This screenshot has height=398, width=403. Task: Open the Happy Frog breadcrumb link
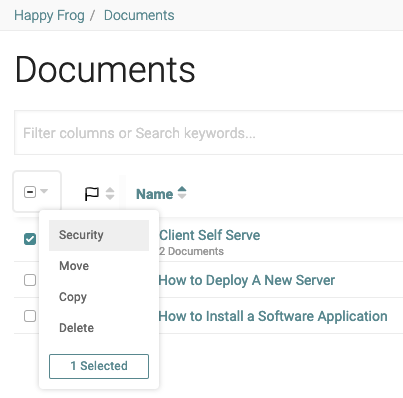(x=49, y=15)
